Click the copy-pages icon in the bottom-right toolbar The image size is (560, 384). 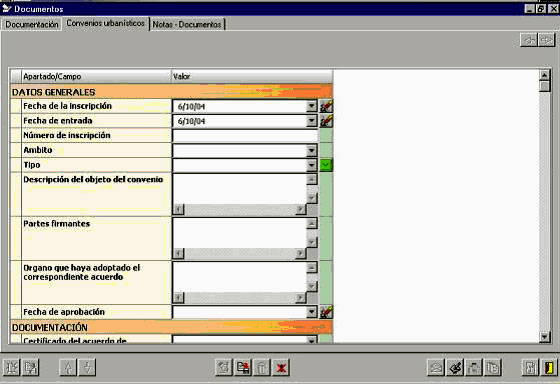[x=493, y=367]
